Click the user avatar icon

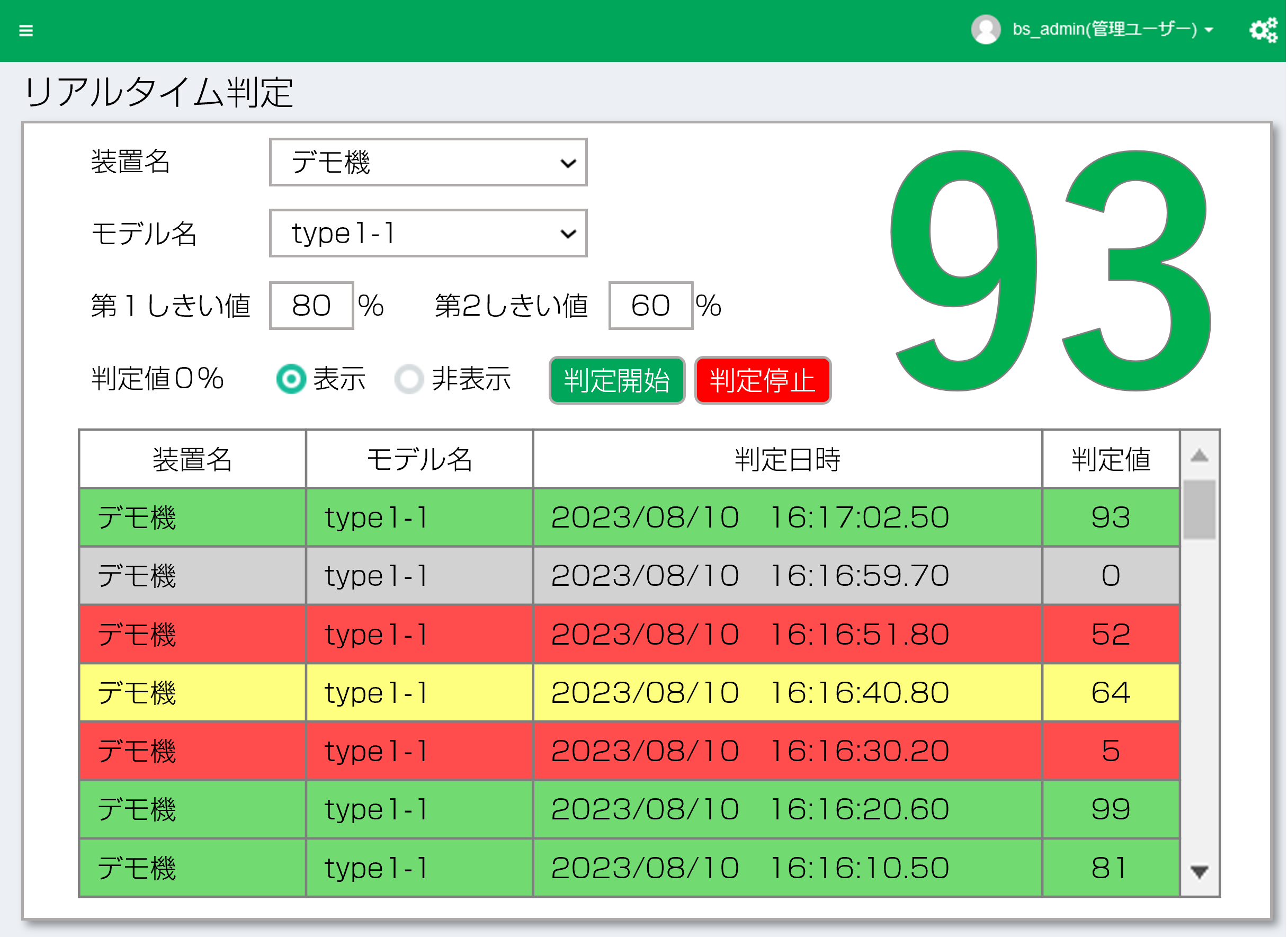pos(986,30)
